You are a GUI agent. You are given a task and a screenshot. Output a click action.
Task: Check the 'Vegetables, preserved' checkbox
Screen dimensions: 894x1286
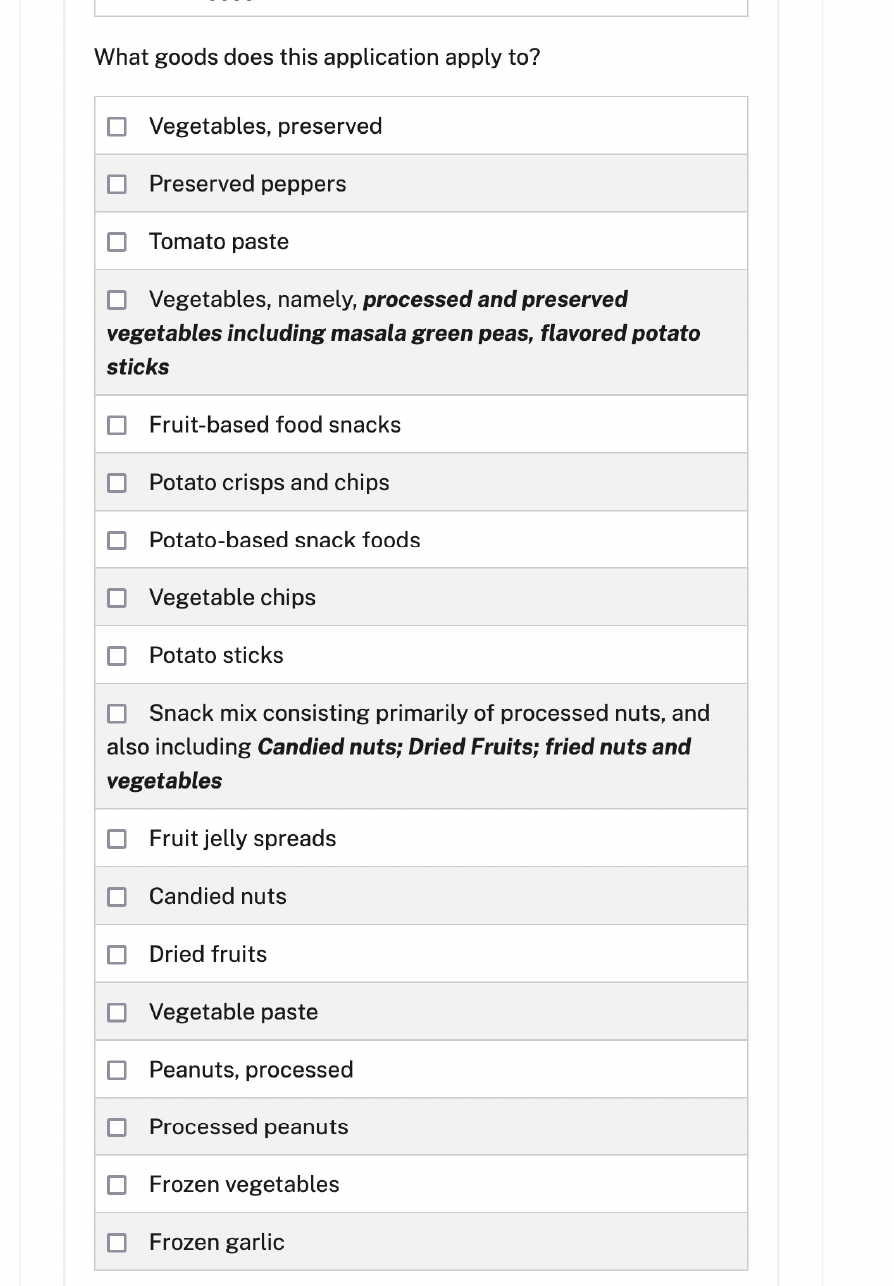117,127
